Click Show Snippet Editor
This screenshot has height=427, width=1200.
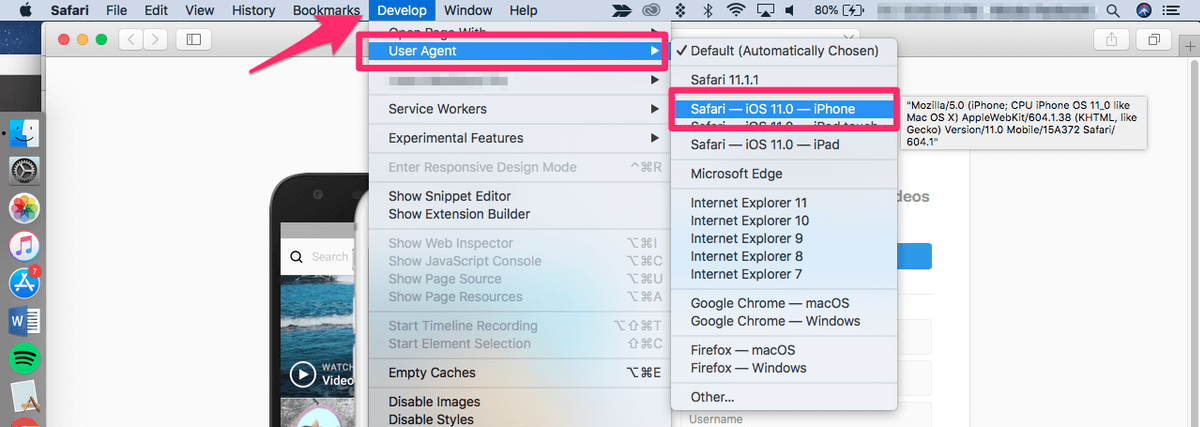tap(519, 196)
